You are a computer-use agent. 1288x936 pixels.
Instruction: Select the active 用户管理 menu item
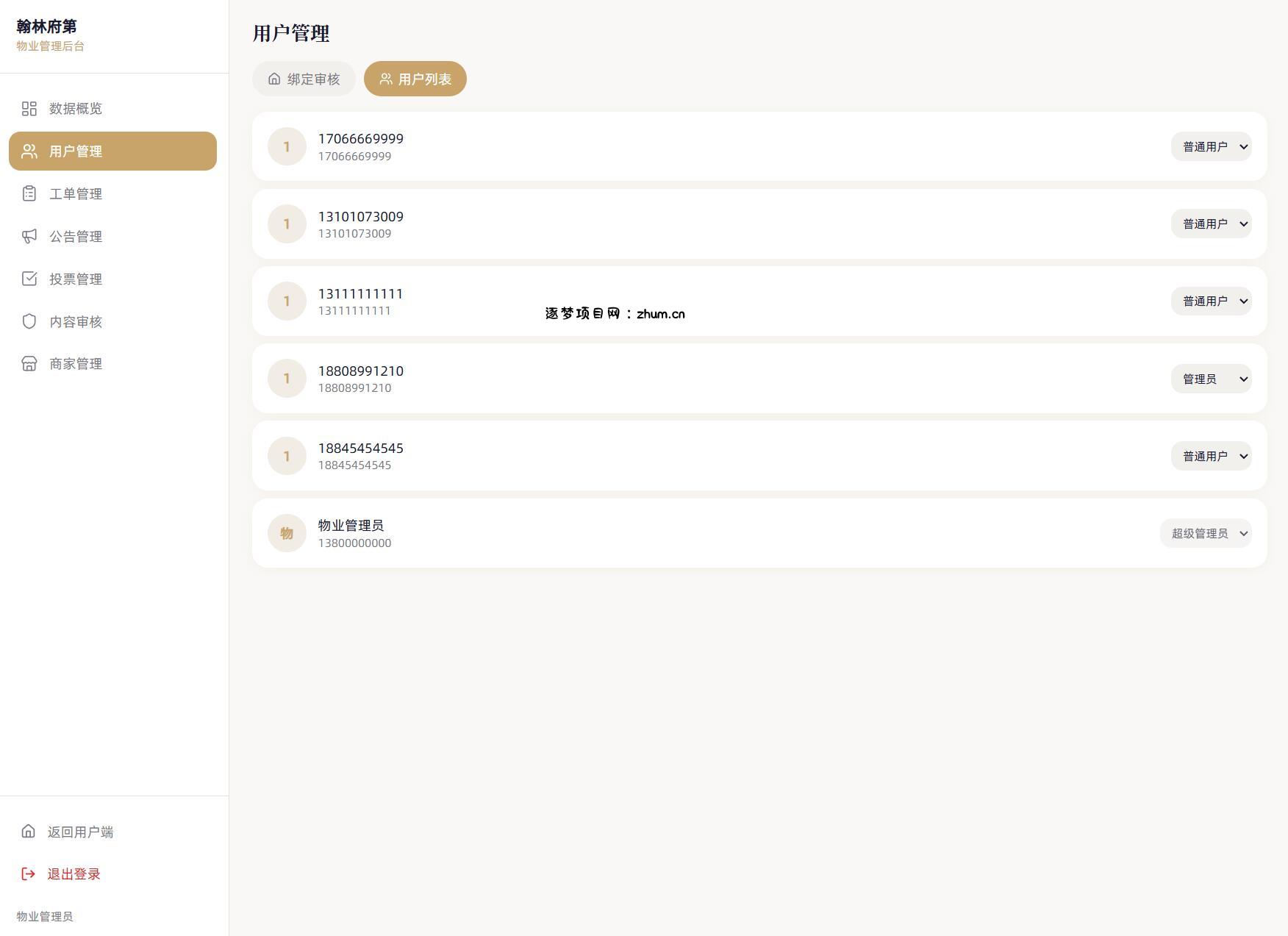coord(112,151)
